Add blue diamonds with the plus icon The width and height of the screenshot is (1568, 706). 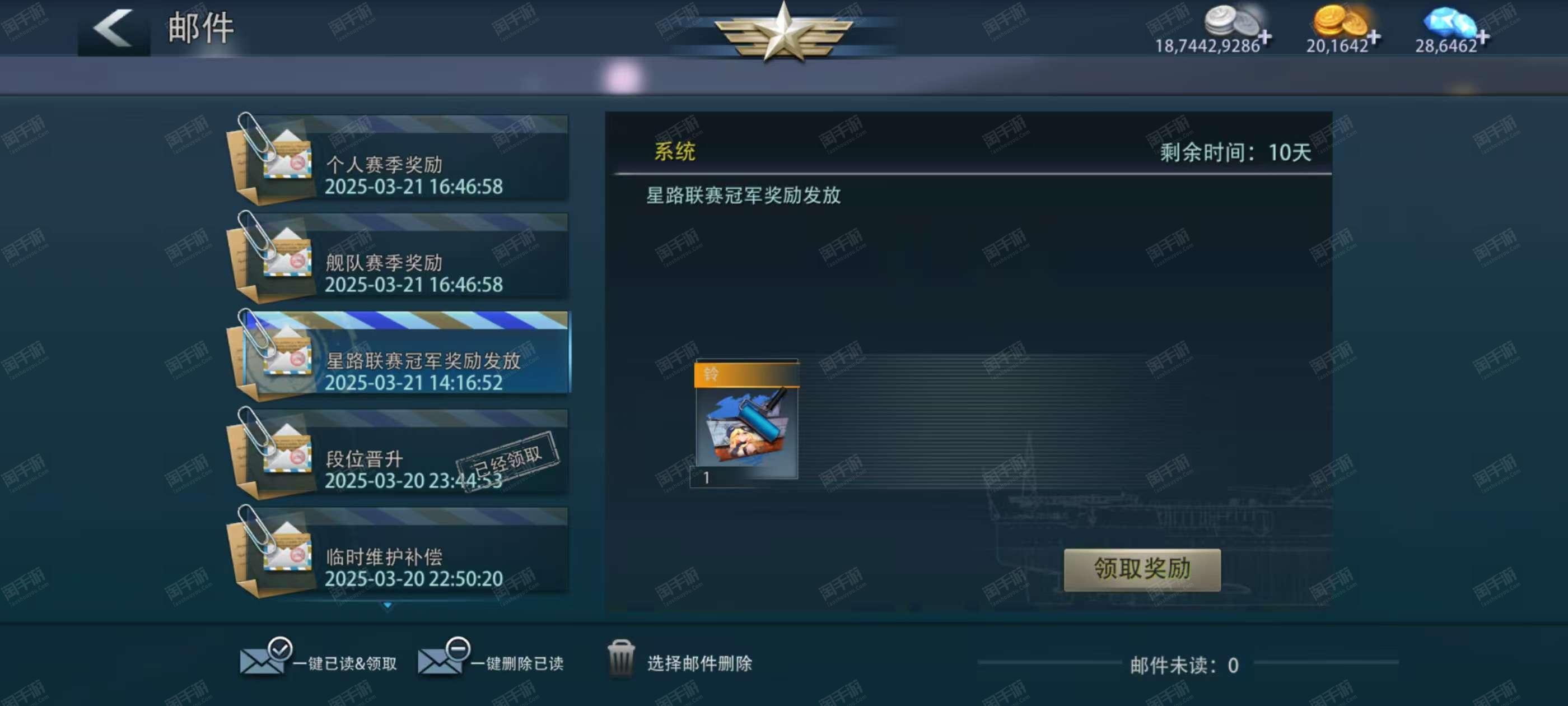1483,37
